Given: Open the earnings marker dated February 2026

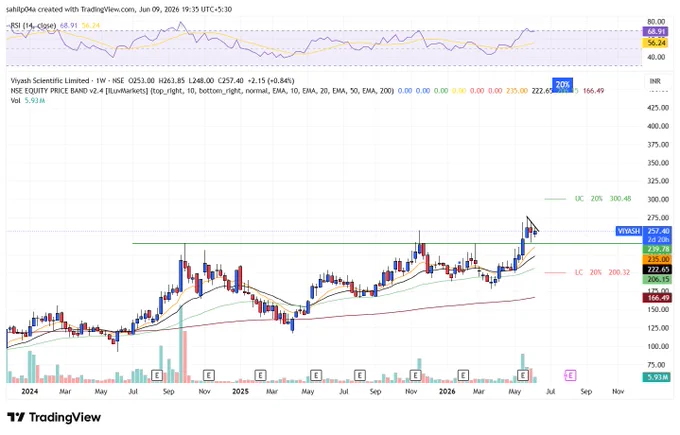Looking at the screenshot, I should point(463,375).
